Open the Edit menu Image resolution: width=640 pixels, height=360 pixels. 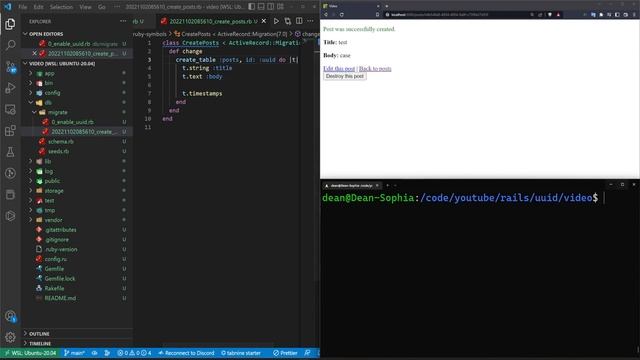38,7
